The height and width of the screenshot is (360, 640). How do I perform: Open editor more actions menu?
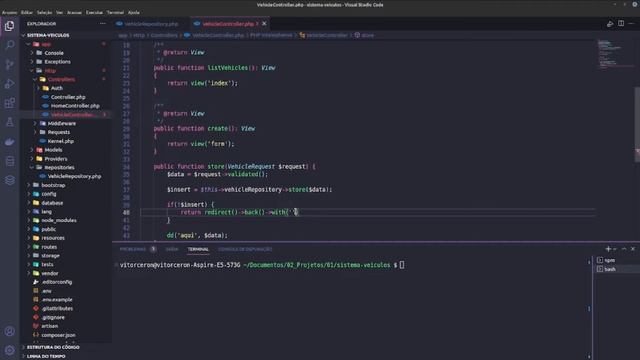point(631,24)
